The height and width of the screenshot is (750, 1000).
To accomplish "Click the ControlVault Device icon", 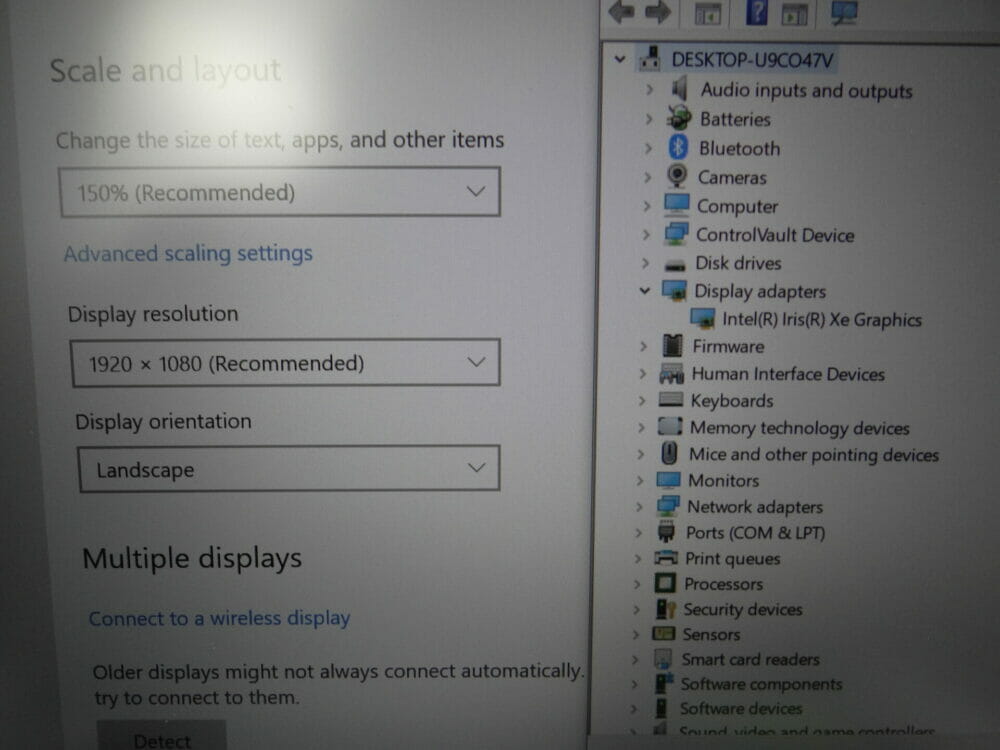I will point(676,233).
